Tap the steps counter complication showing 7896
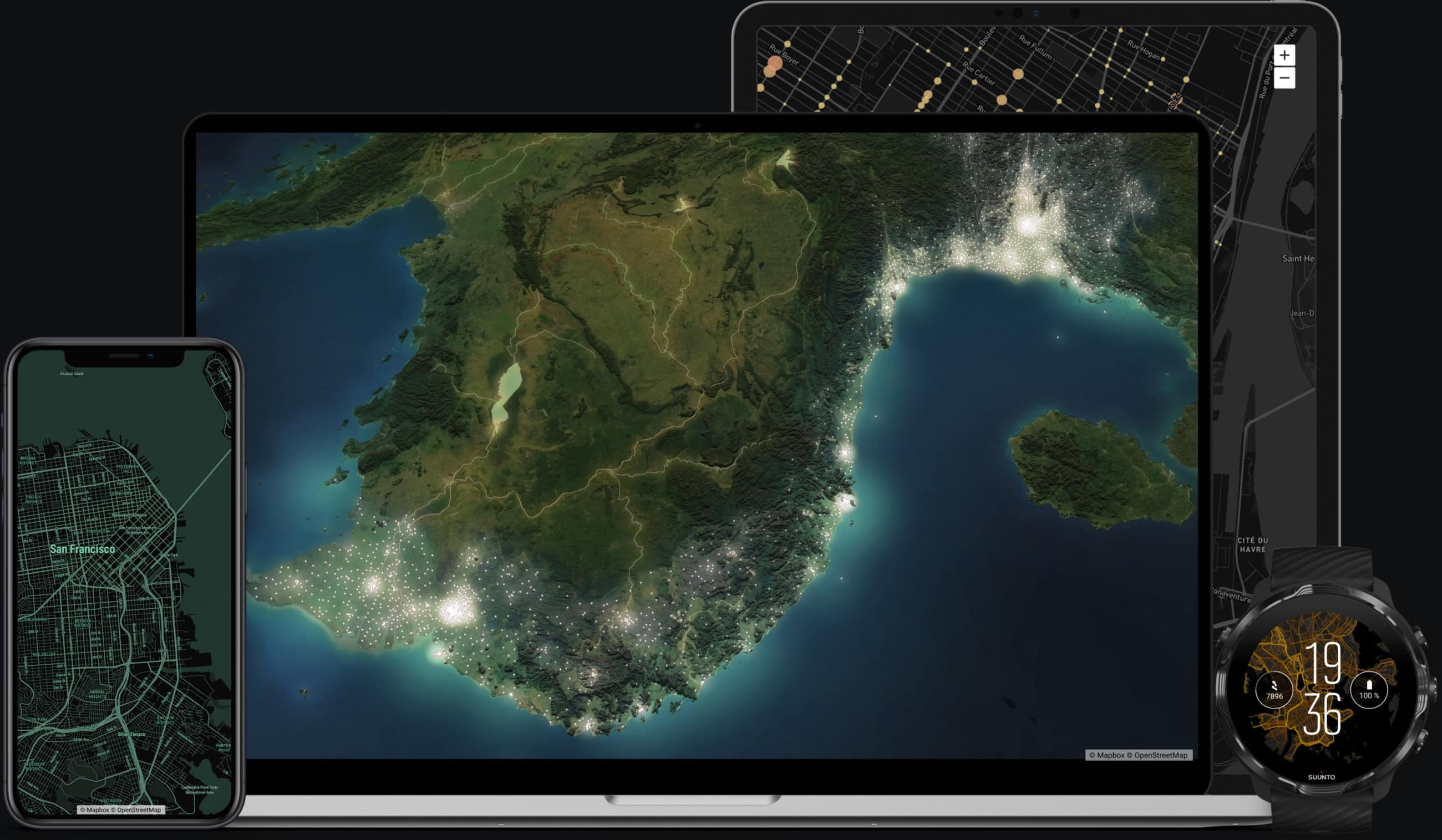The image size is (1442, 840). (1274, 690)
